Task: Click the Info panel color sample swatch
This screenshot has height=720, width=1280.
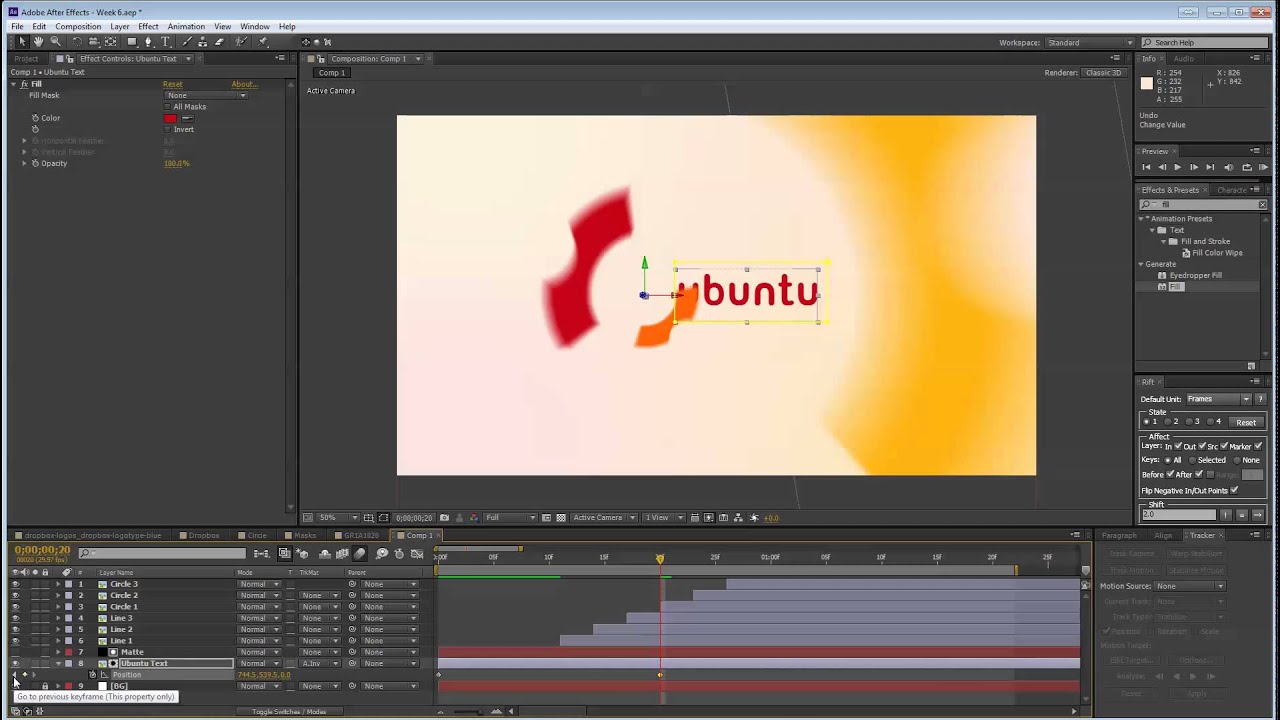Action: tap(1147, 83)
